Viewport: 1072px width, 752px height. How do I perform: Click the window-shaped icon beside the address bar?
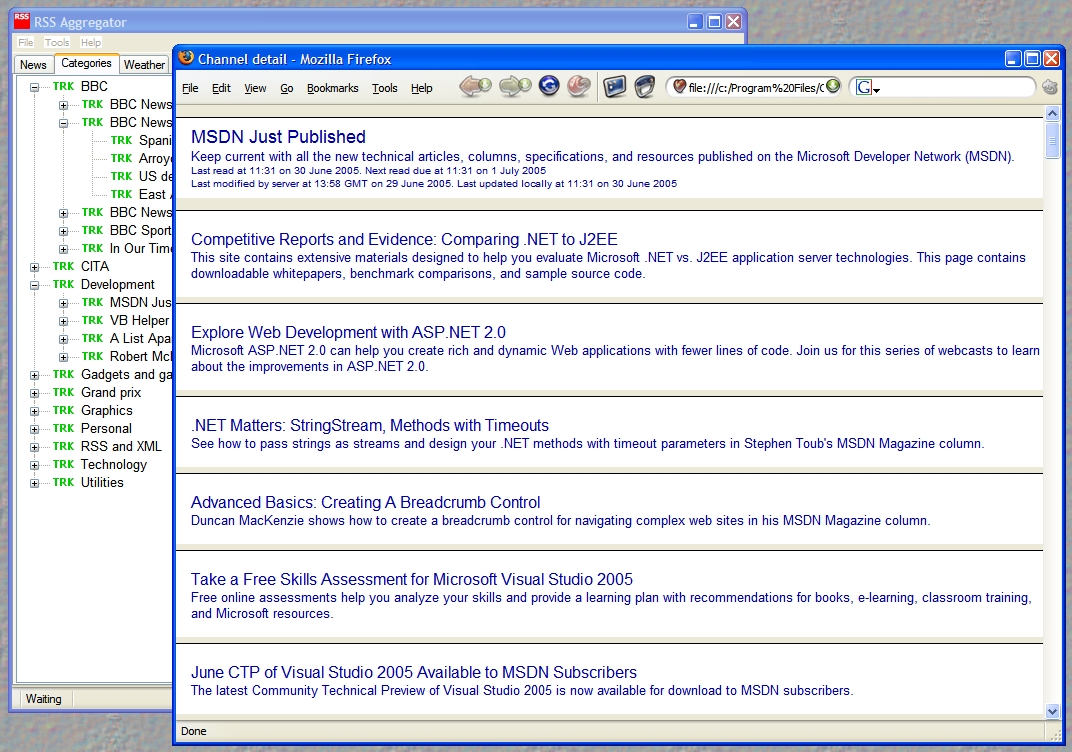645,87
